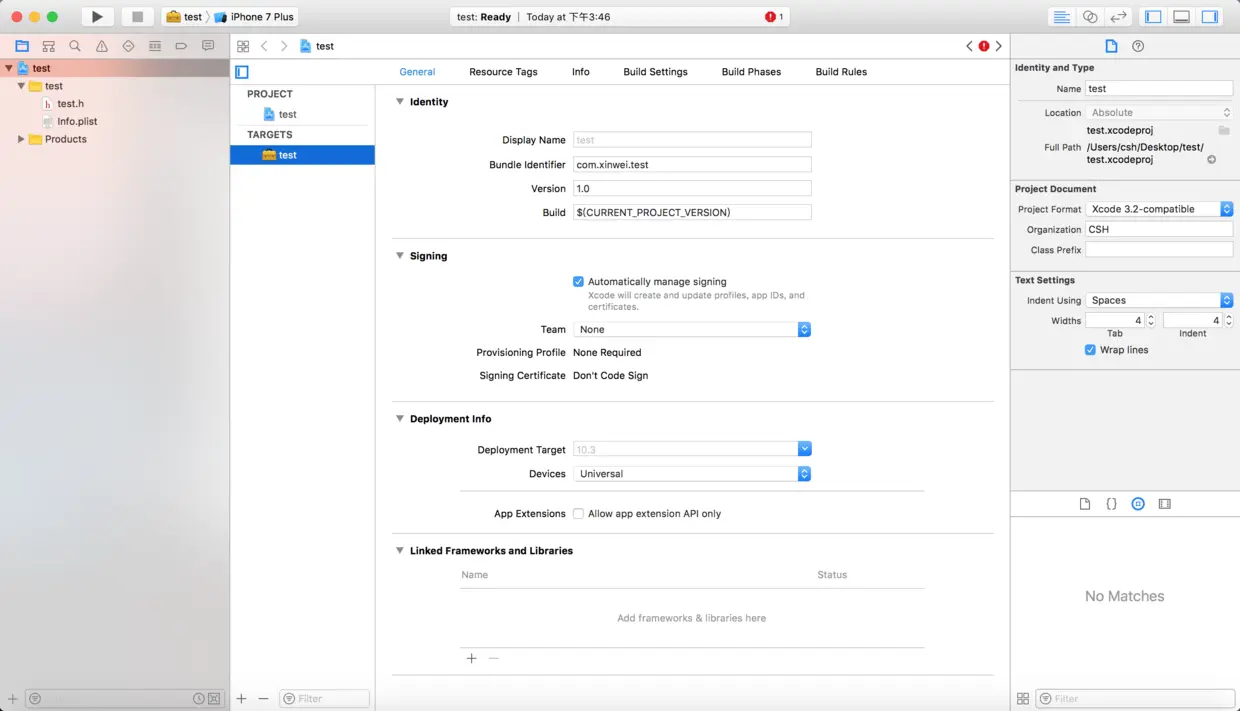Open Code Snippet library
The height and width of the screenshot is (711, 1240).
[x=1111, y=504]
